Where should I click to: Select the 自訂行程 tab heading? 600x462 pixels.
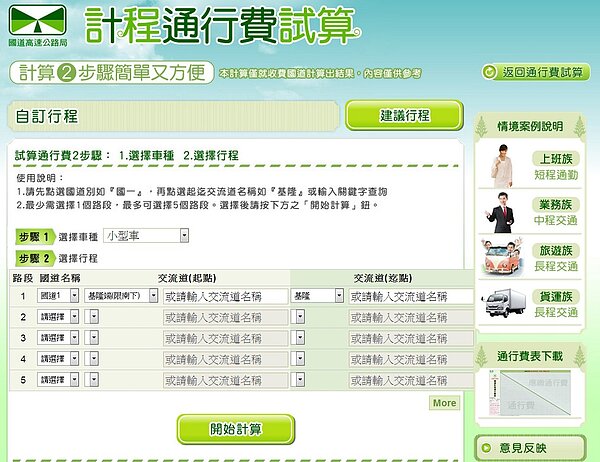click(x=48, y=116)
